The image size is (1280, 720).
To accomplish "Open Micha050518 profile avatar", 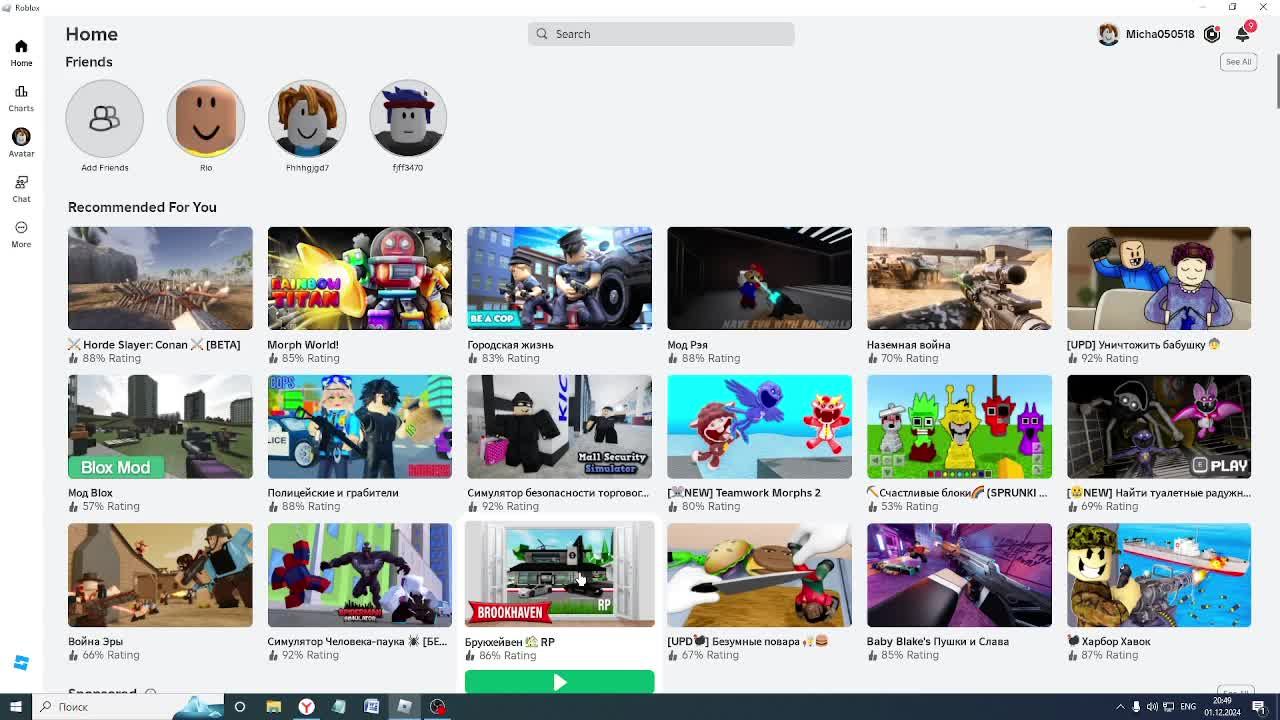I will click(1108, 34).
